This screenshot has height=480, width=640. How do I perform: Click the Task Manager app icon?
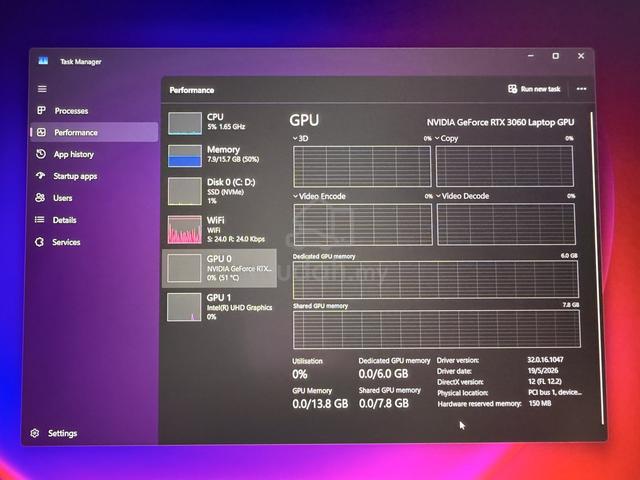43,61
